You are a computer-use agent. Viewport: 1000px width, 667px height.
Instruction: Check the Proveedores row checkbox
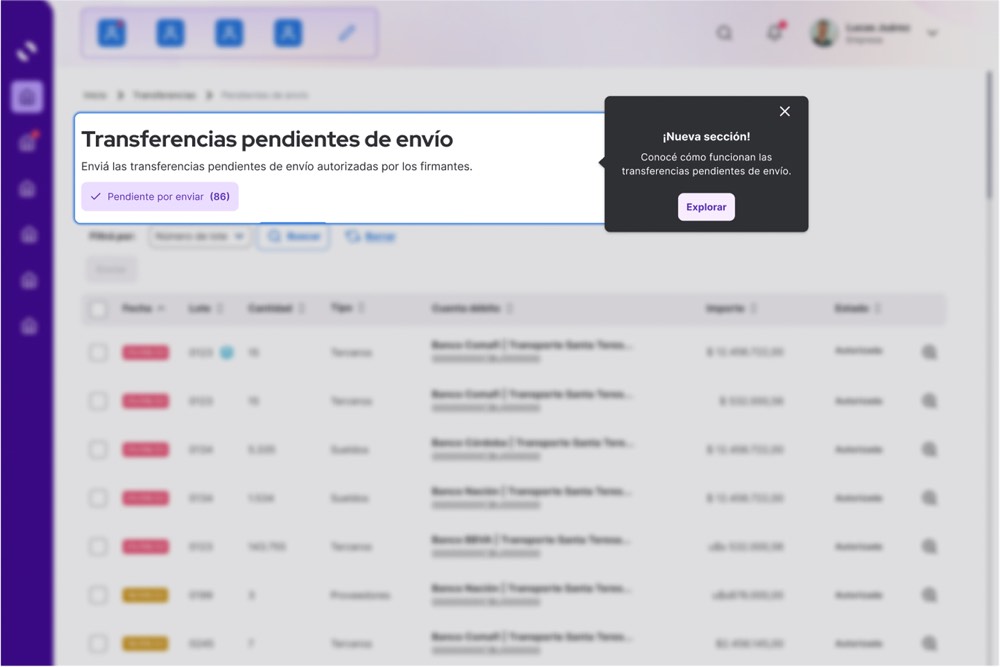[98, 595]
